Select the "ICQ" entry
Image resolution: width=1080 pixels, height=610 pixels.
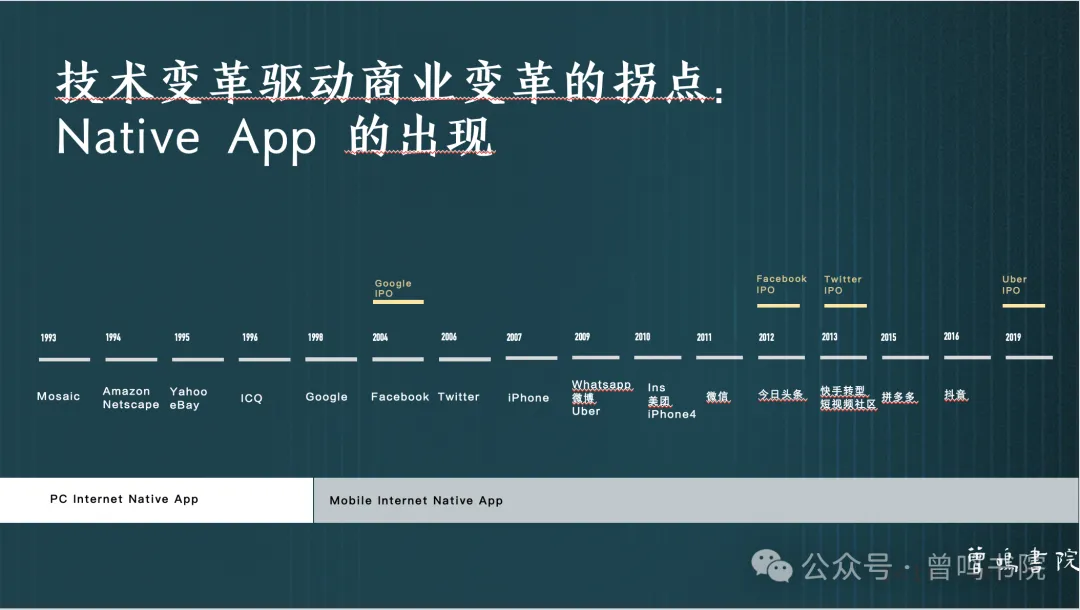pyautogui.click(x=251, y=398)
